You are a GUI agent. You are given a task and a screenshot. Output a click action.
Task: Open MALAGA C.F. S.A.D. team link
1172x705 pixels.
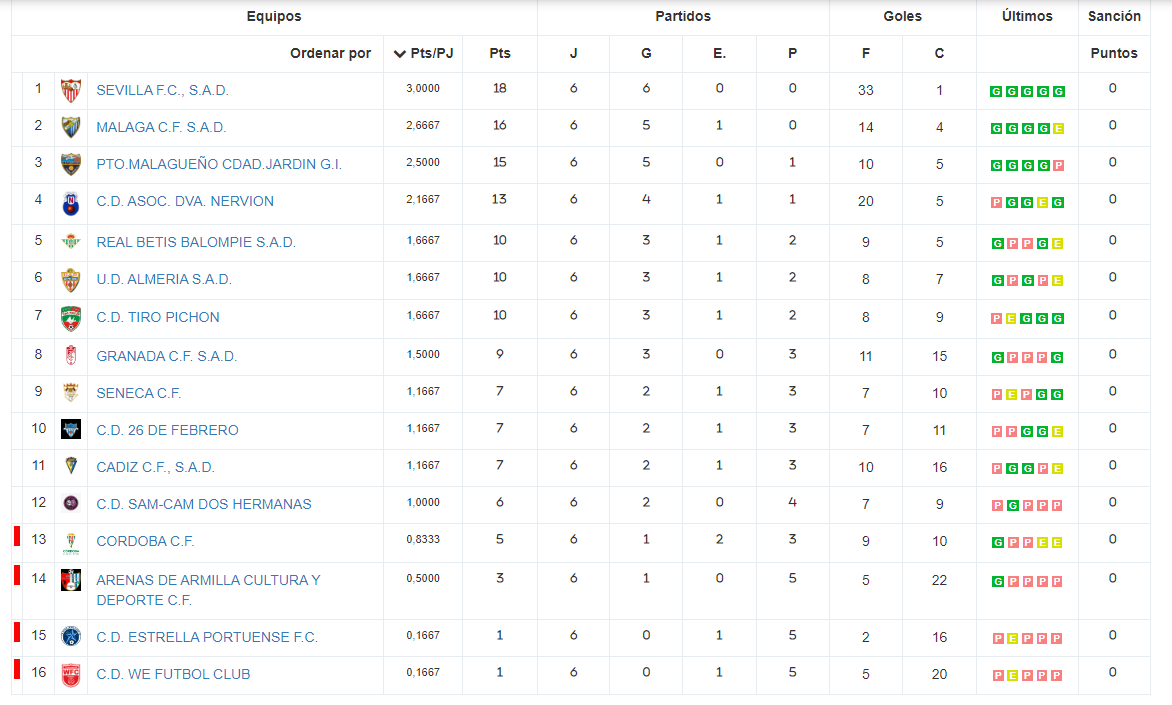(161, 127)
